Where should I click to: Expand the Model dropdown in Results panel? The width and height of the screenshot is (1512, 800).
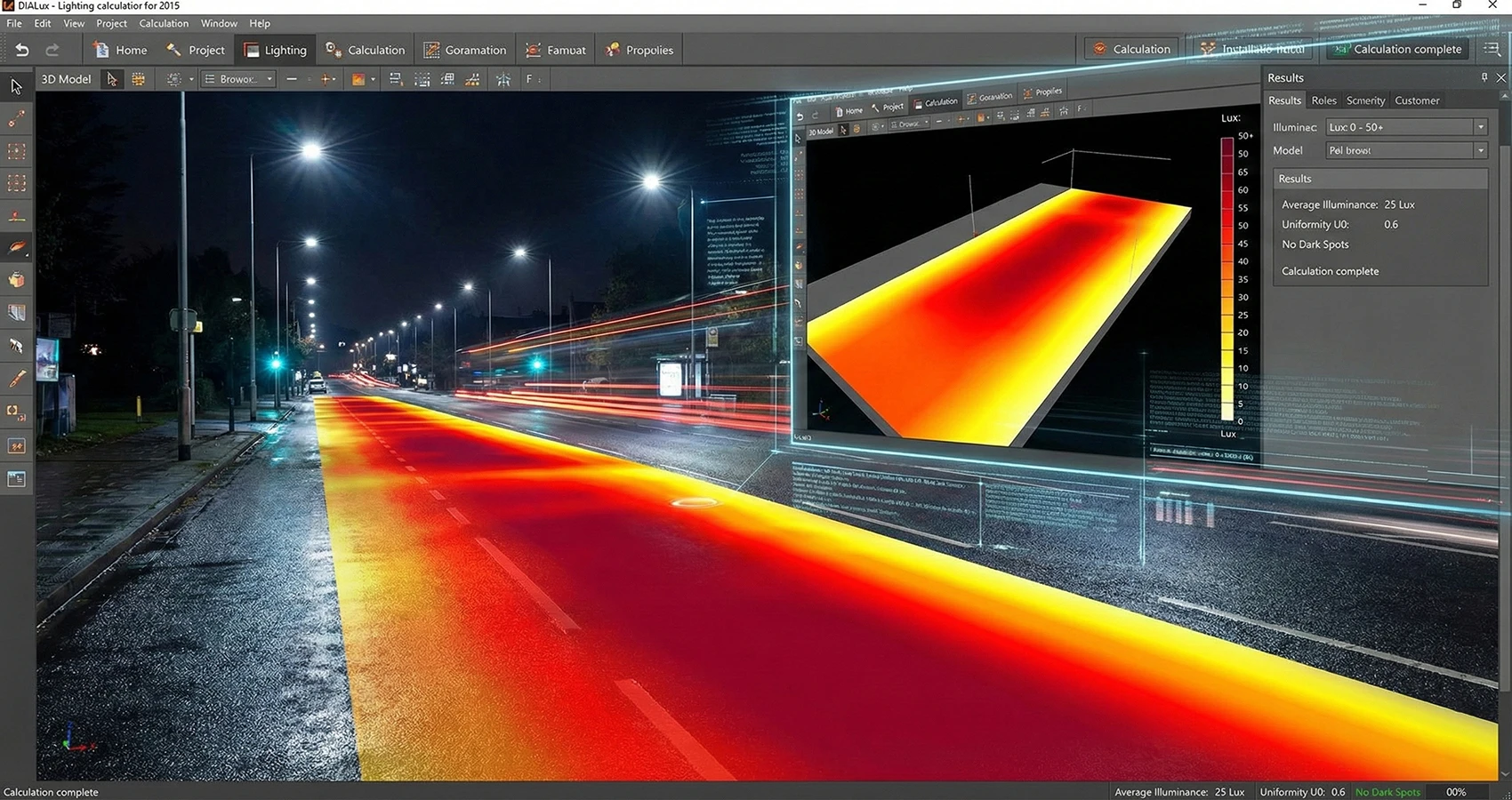point(1406,150)
